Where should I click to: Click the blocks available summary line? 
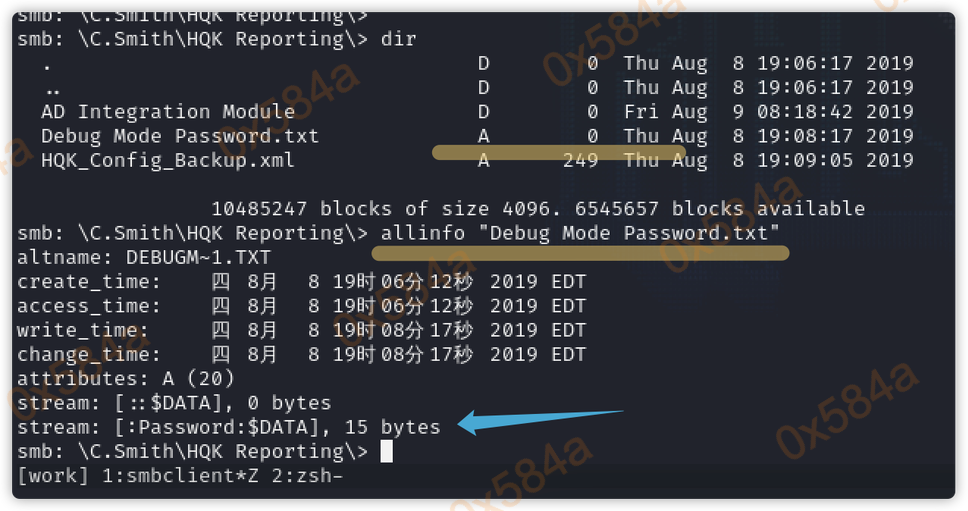coord(538,209)
